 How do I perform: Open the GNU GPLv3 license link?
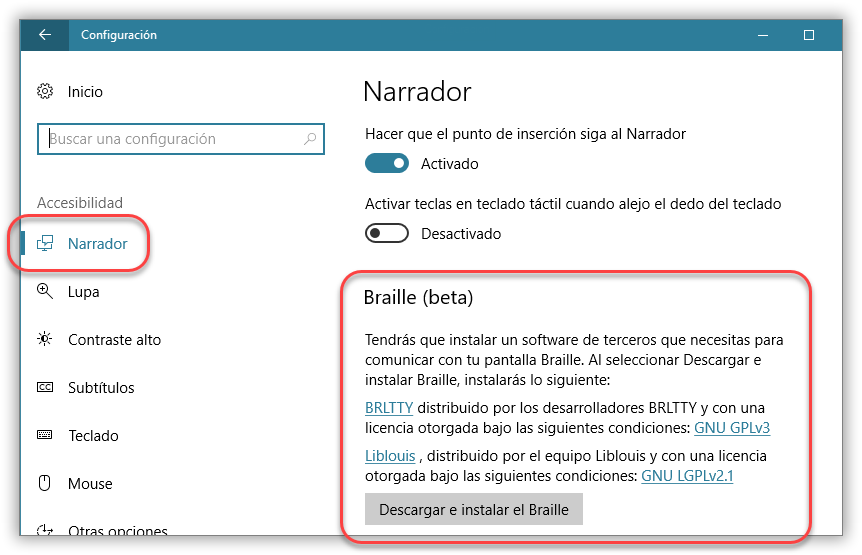(732, 428)
